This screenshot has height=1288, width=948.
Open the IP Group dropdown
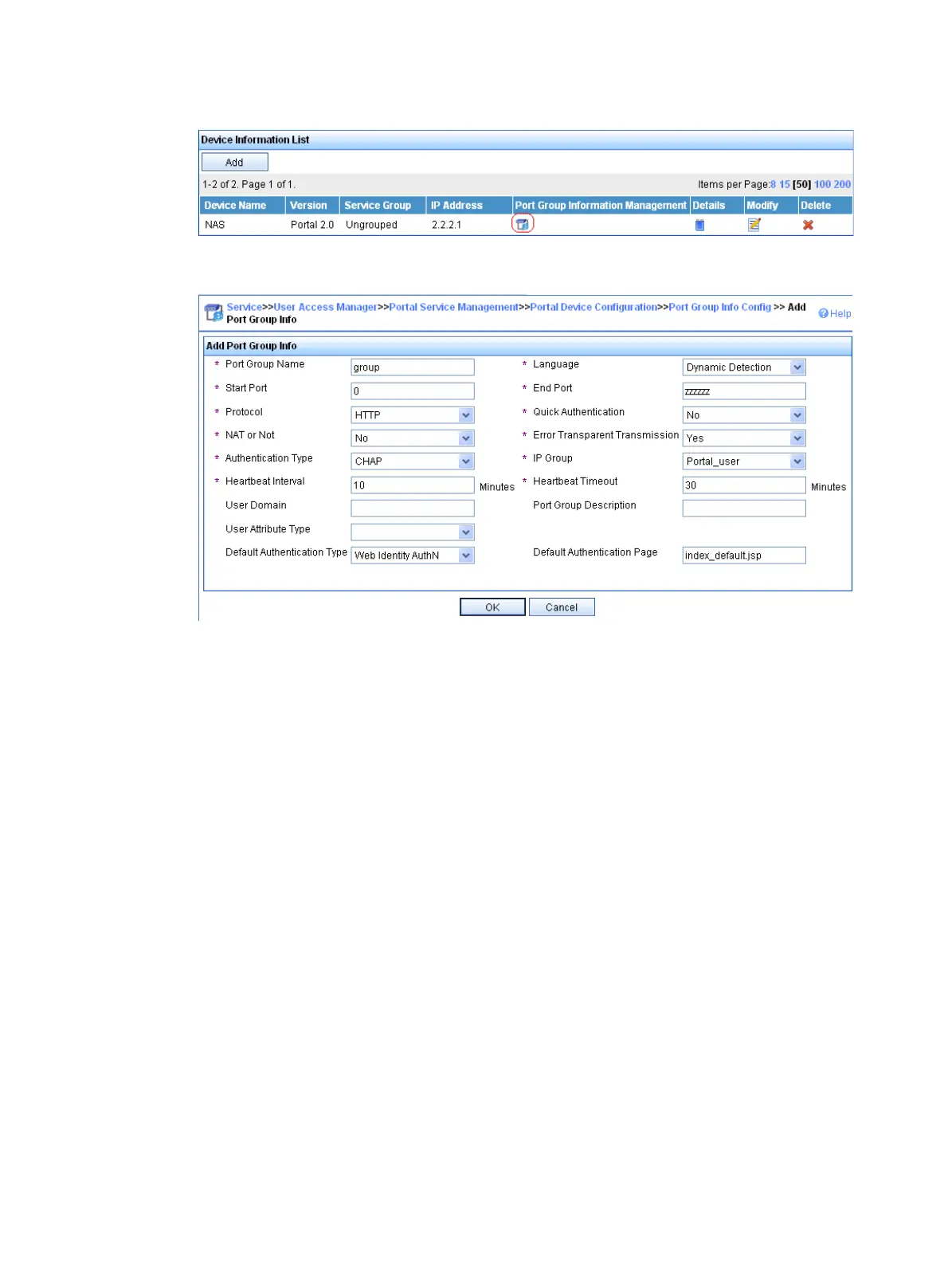click(x=744, y=461)
